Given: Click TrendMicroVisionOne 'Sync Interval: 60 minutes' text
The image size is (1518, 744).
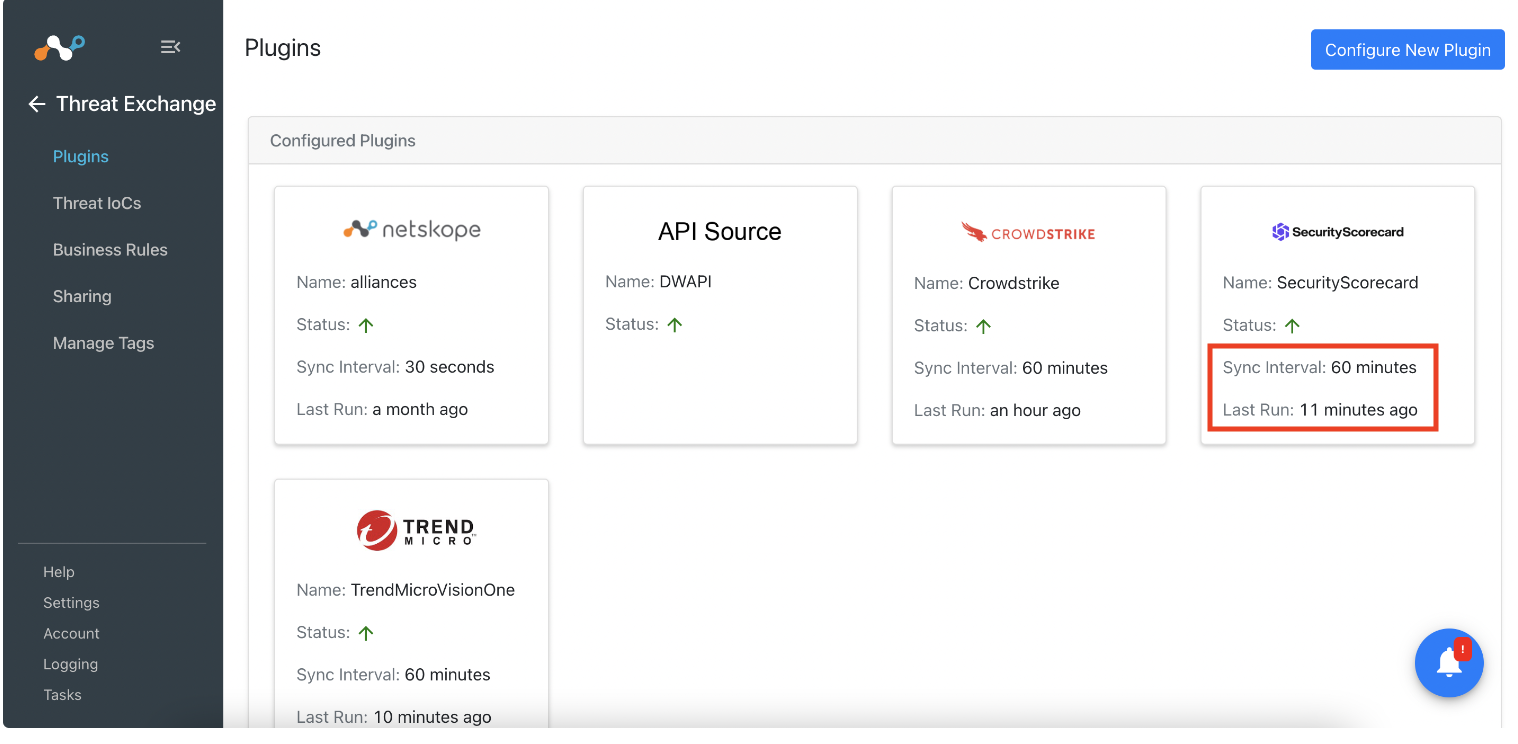Looking at the screenshot, I should (394, 675).
